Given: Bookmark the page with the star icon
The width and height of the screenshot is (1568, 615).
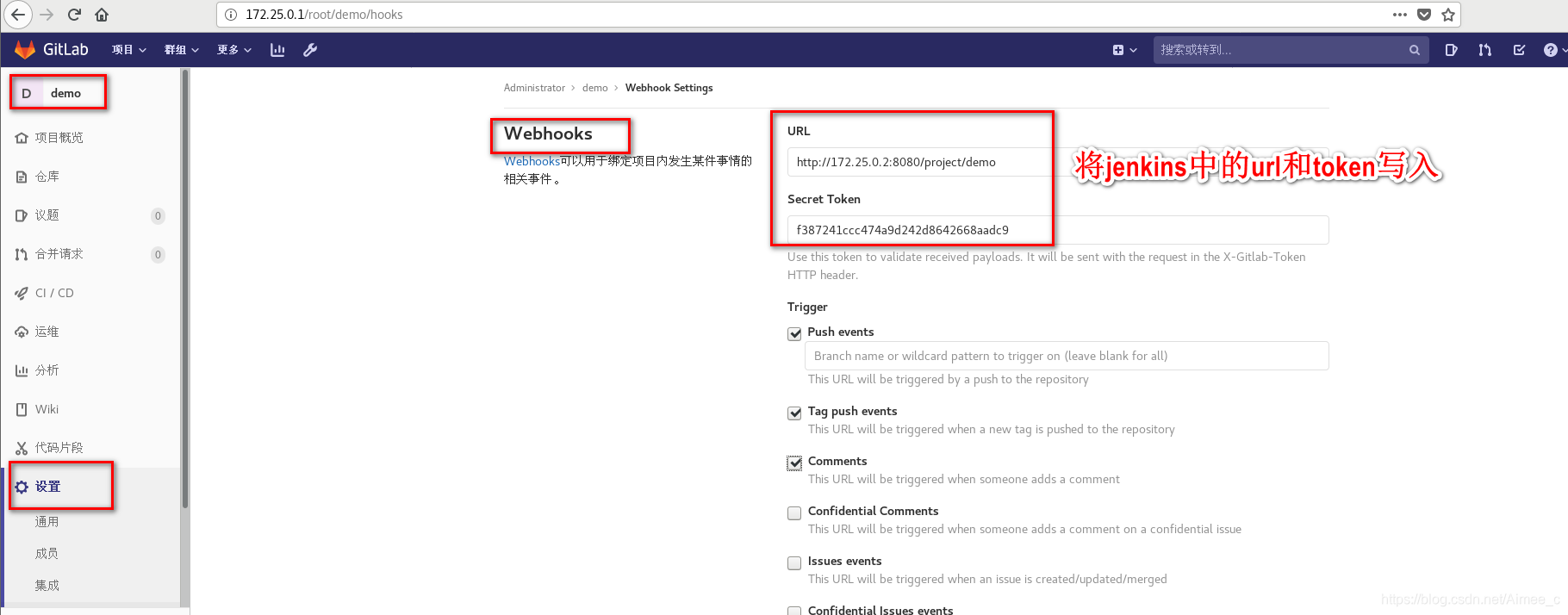Looking at the screenshot, I should click(1448, 15).
